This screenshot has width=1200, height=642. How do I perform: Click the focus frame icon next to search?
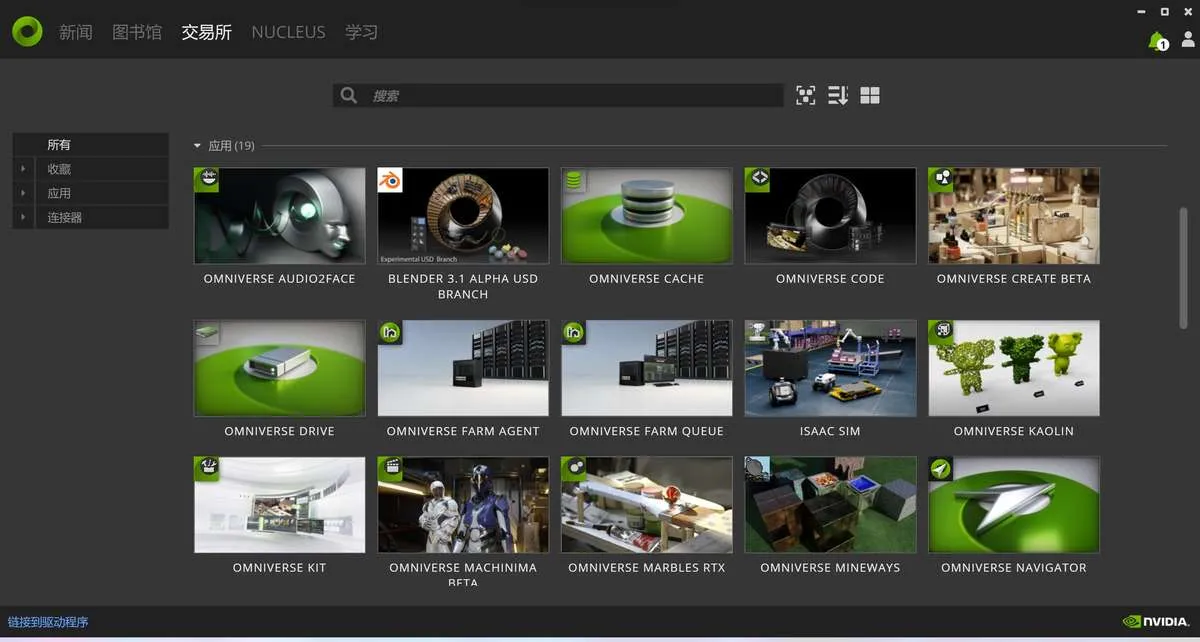(805, 95)
